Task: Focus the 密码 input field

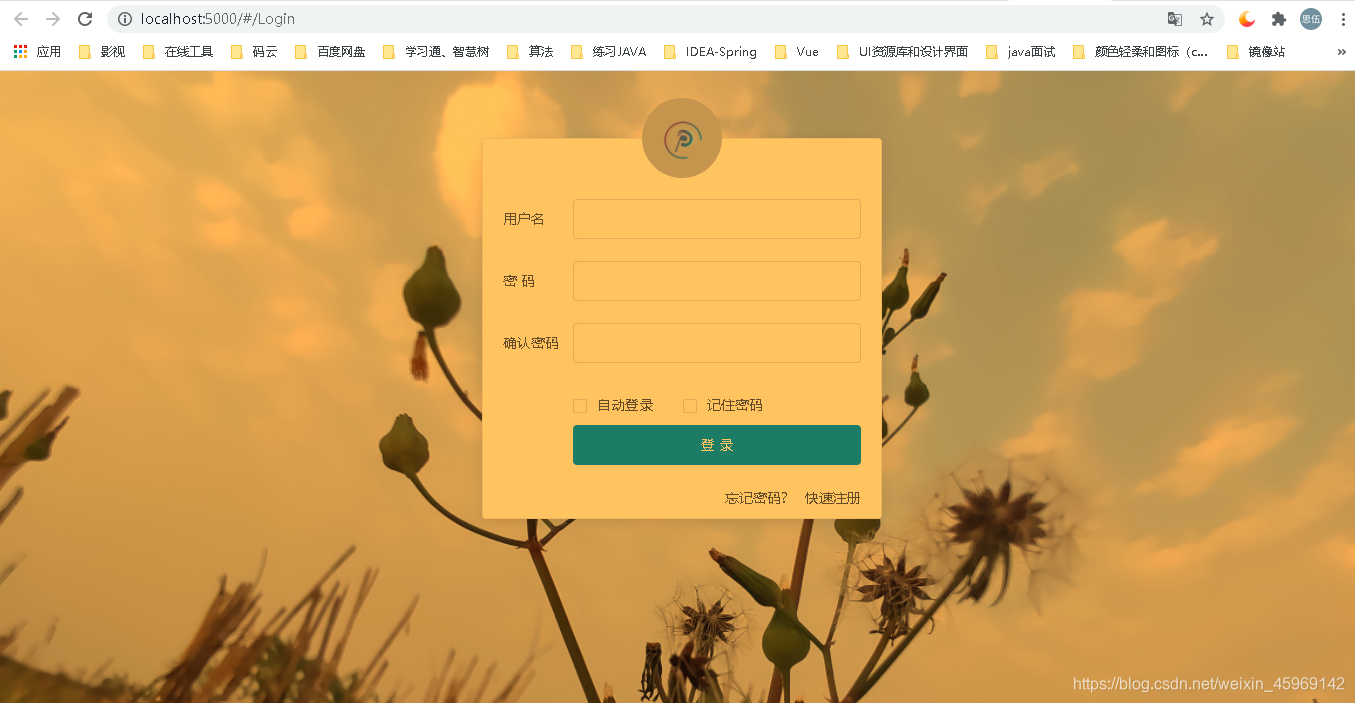Action: pyautogui.click(x=717, y=281)
